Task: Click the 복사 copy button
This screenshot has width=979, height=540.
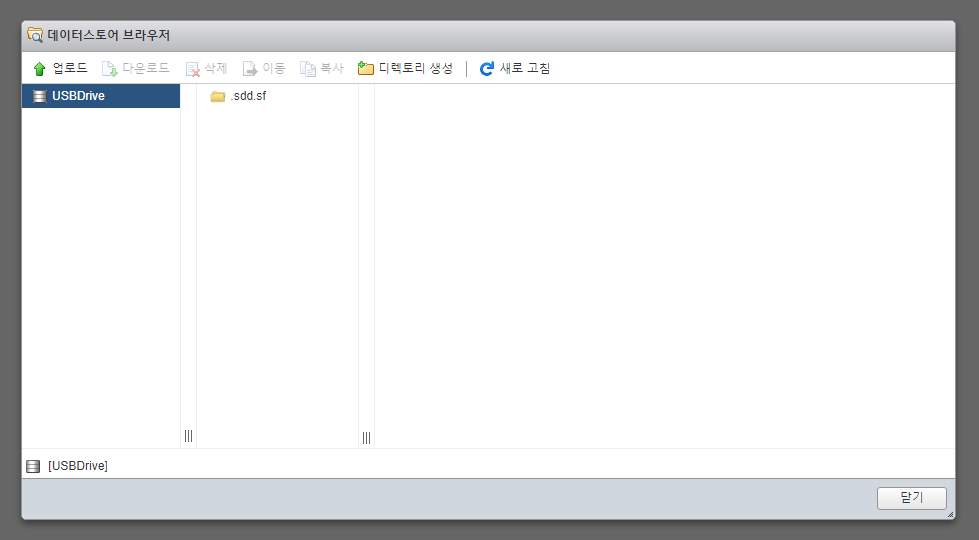Action: 322,68
